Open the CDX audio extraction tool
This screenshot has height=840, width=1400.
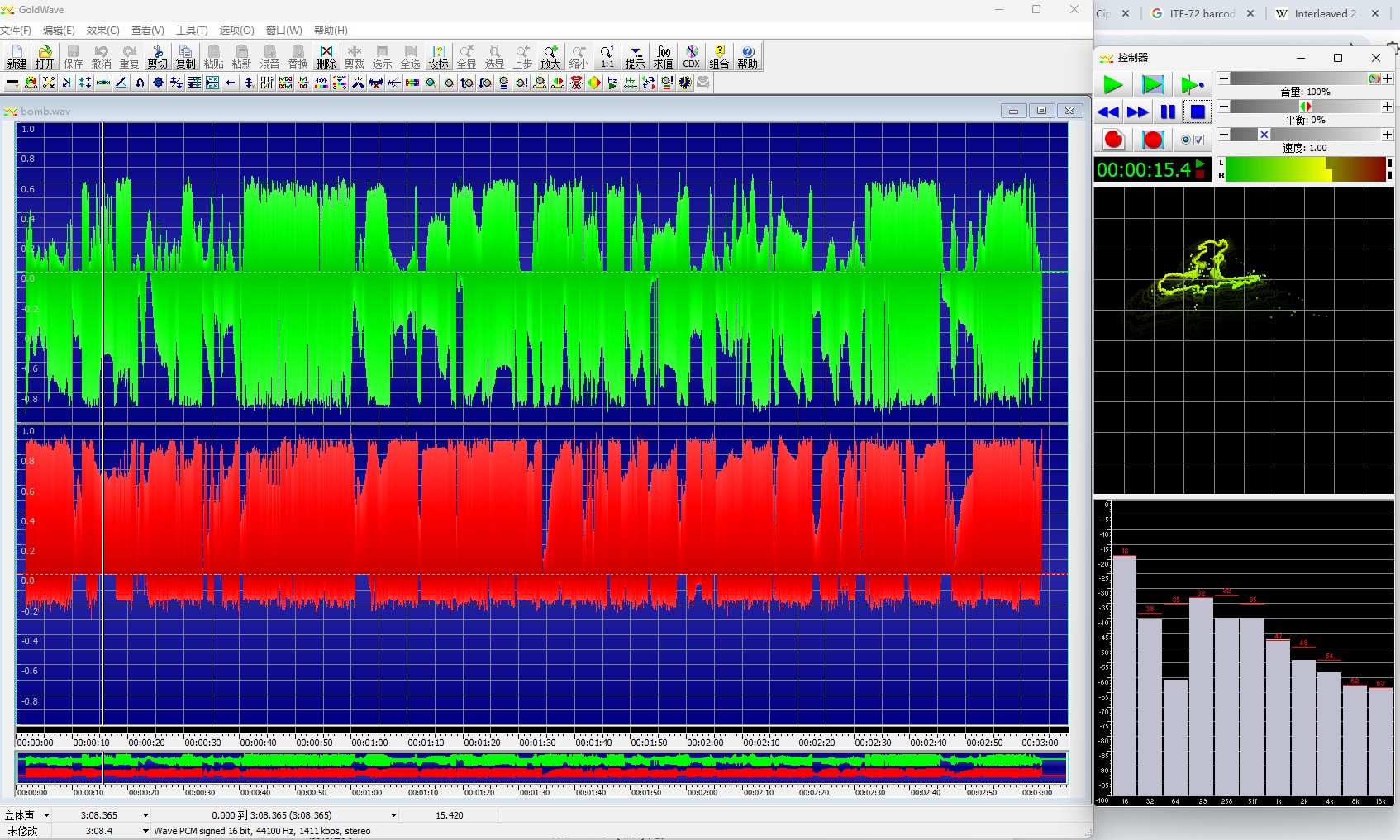pyautogui.click(x=692, y=56)
